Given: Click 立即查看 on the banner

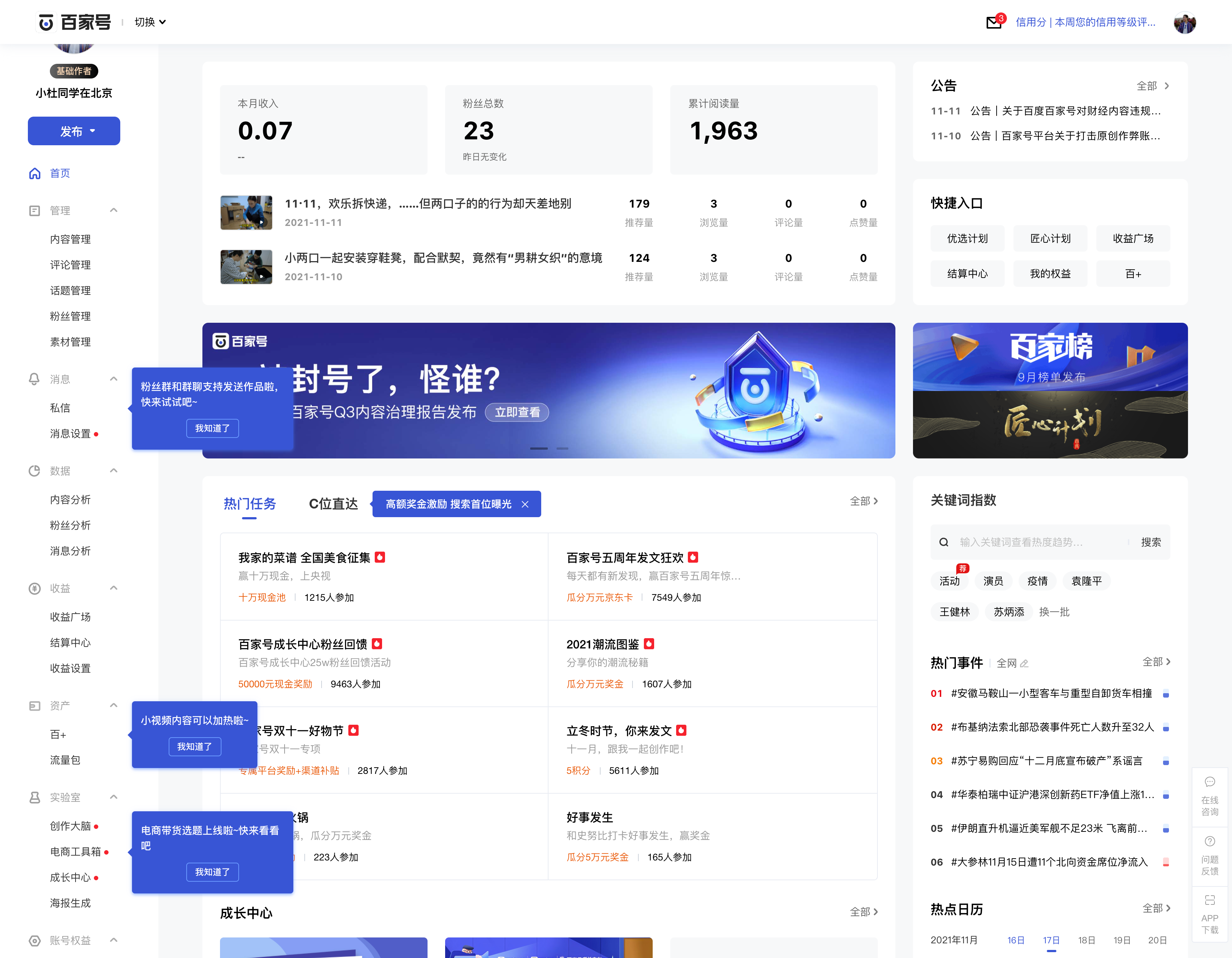Looking at the screenshot, I should [517, 412].
